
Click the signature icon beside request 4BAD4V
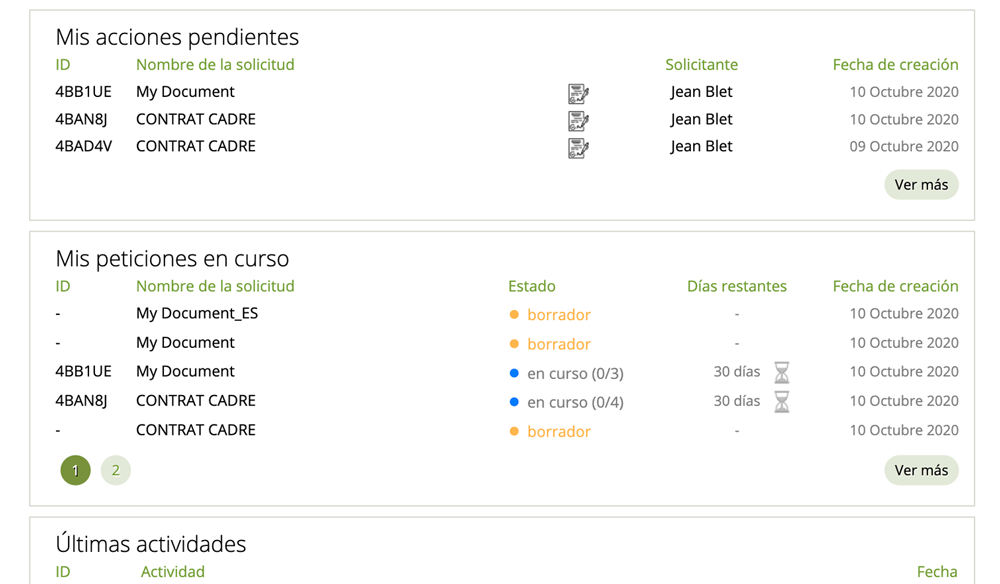578,147
